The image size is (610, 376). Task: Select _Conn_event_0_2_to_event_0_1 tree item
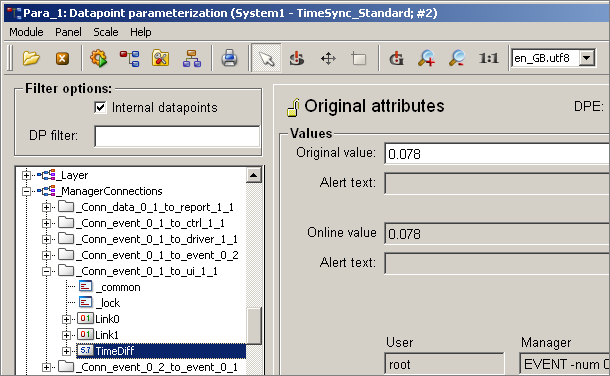point(157,367)
